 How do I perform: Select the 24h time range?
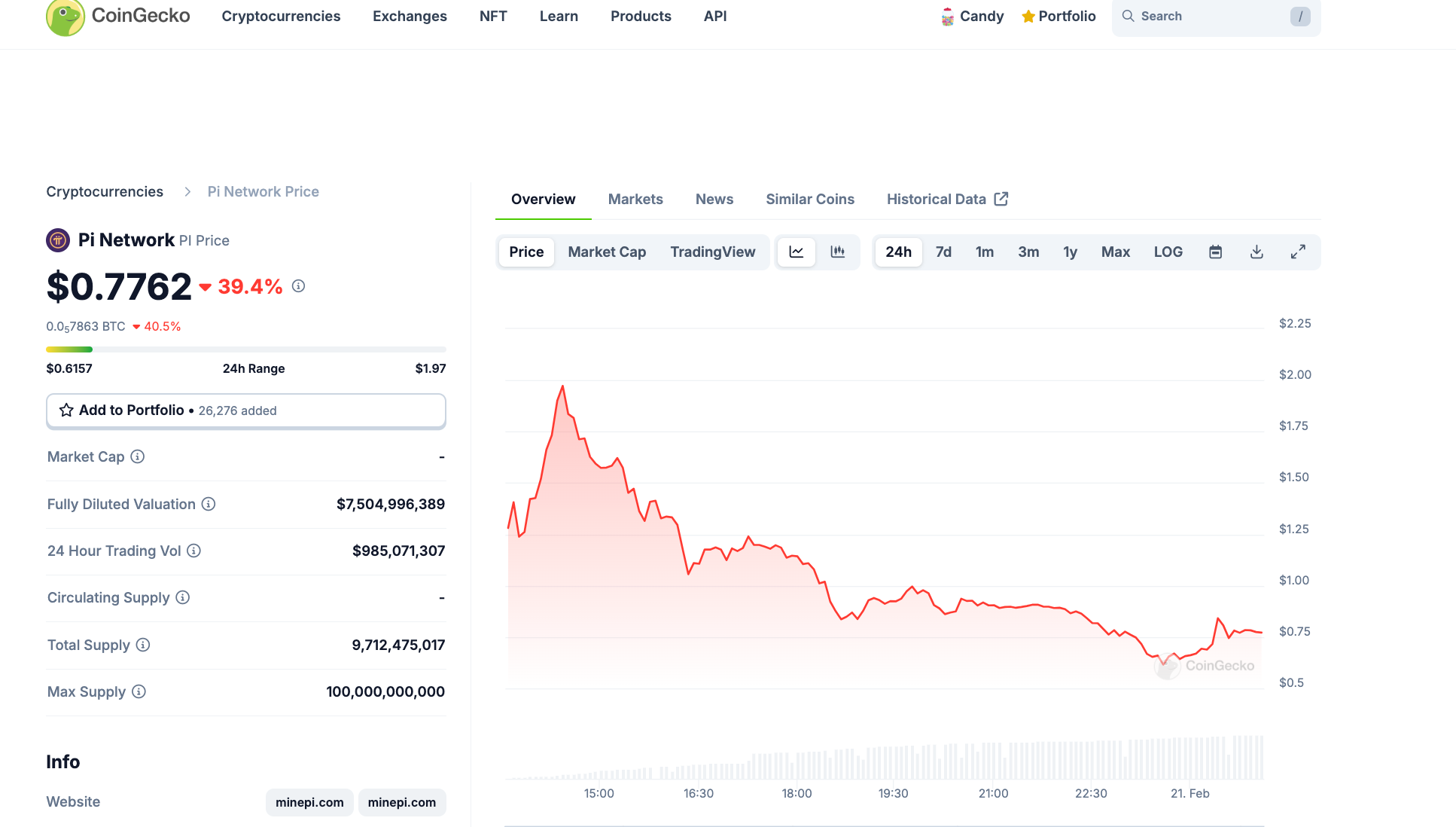pos(898,252)
